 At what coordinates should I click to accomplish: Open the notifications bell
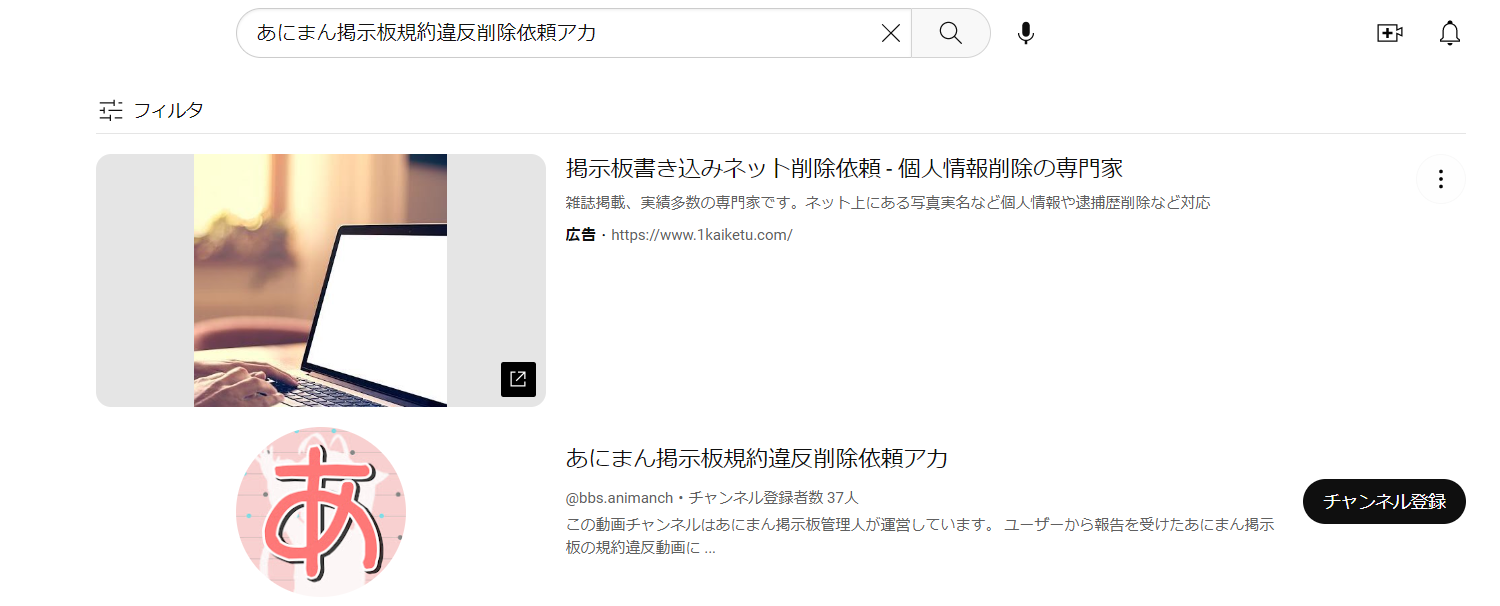click(1449, 33)
